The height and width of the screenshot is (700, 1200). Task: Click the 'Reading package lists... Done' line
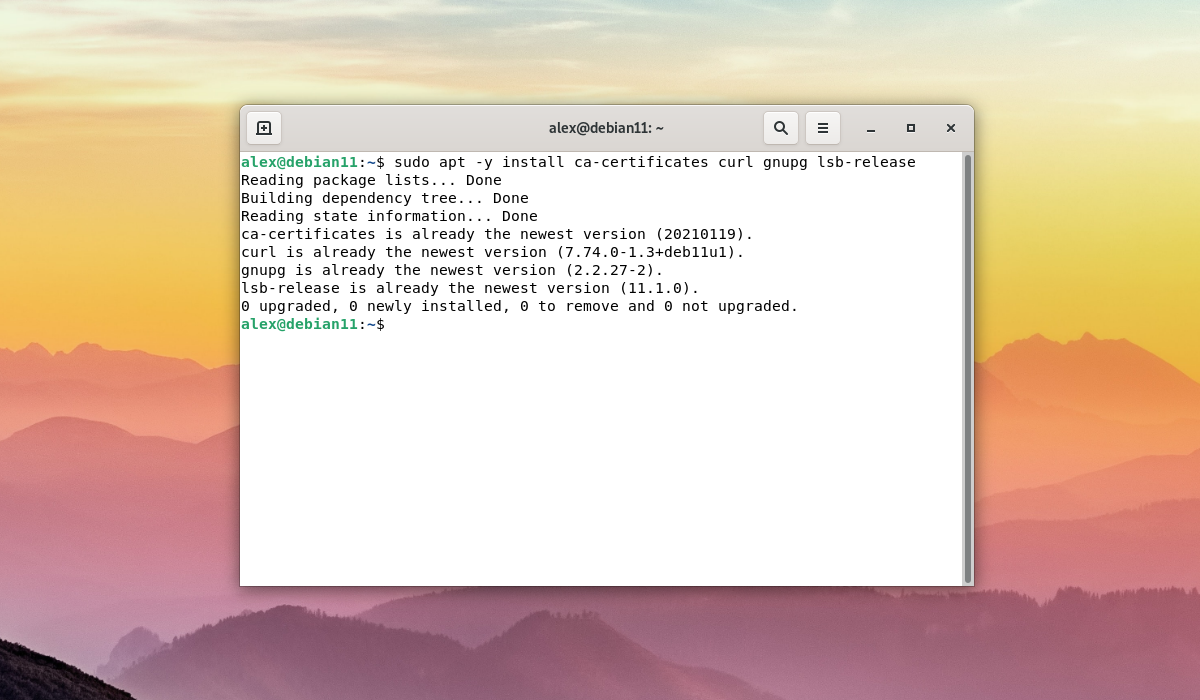tap(371, 180)
